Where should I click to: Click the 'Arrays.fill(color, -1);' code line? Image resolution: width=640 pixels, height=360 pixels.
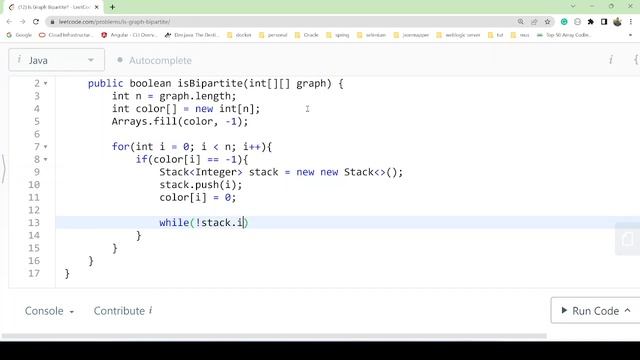tap(180, 121)
